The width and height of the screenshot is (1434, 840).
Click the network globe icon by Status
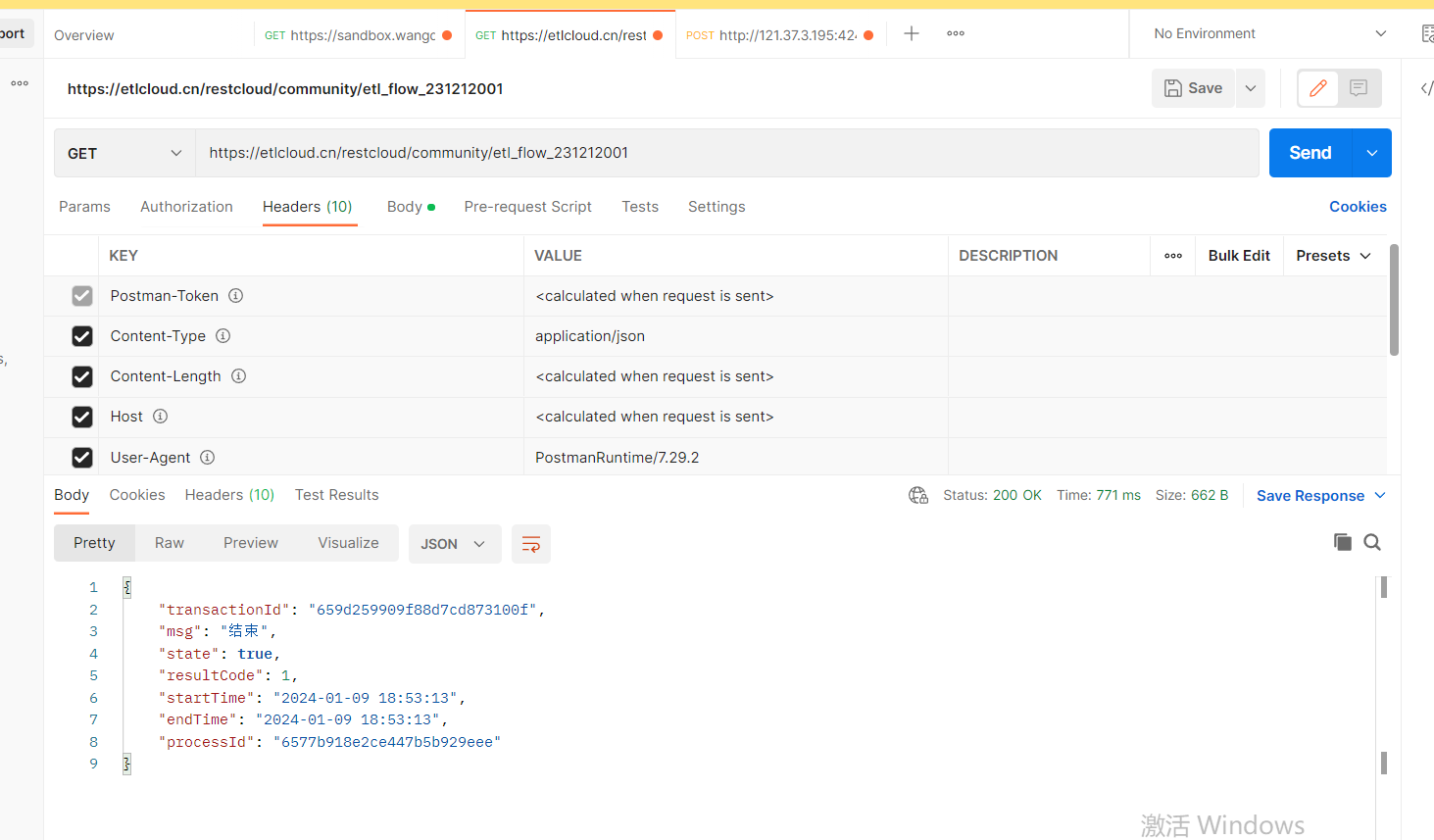coord(918,495)
